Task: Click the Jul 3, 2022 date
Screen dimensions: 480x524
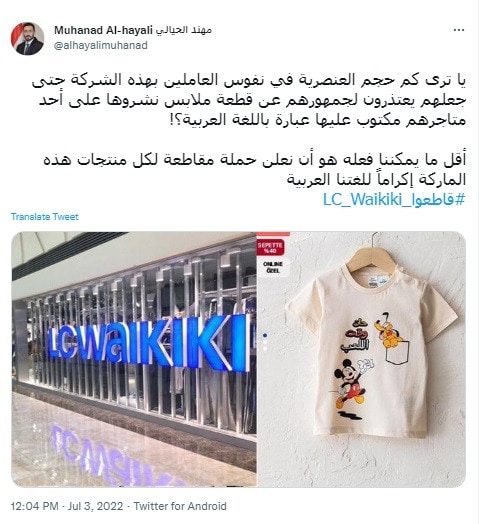Action: [96, 506]
